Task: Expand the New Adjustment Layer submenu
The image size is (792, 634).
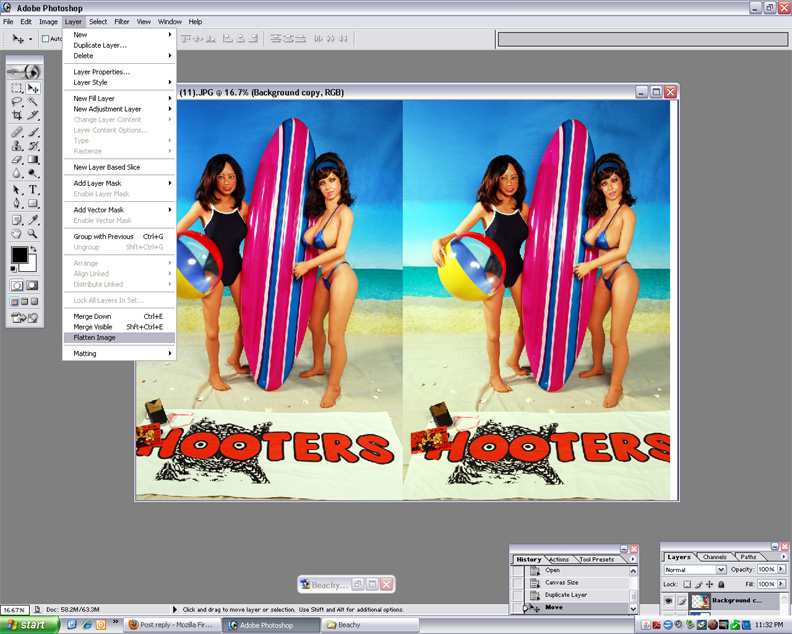Action: coord(119,109)
